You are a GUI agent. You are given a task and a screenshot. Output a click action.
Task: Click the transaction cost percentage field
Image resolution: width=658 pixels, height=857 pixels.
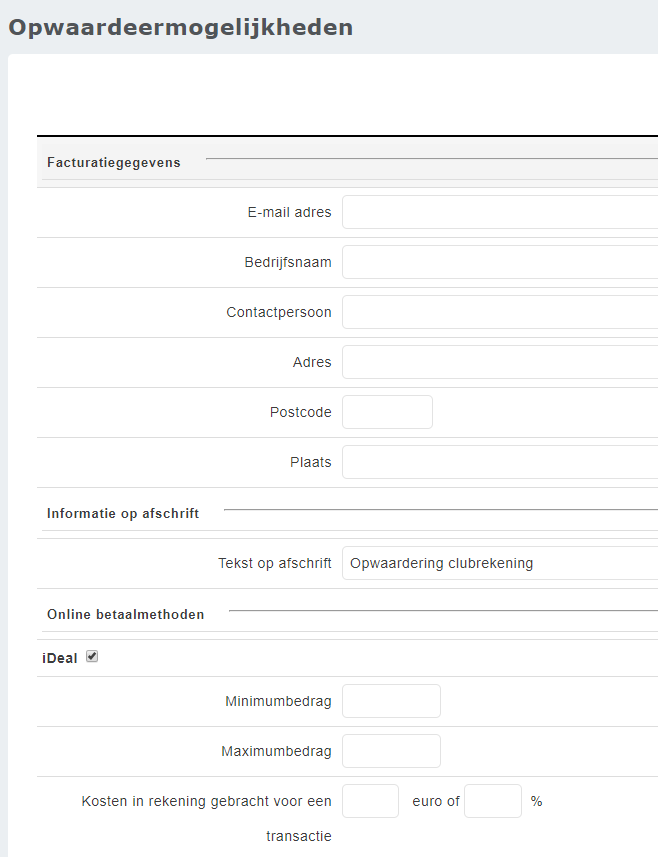(x=493, y=801)
